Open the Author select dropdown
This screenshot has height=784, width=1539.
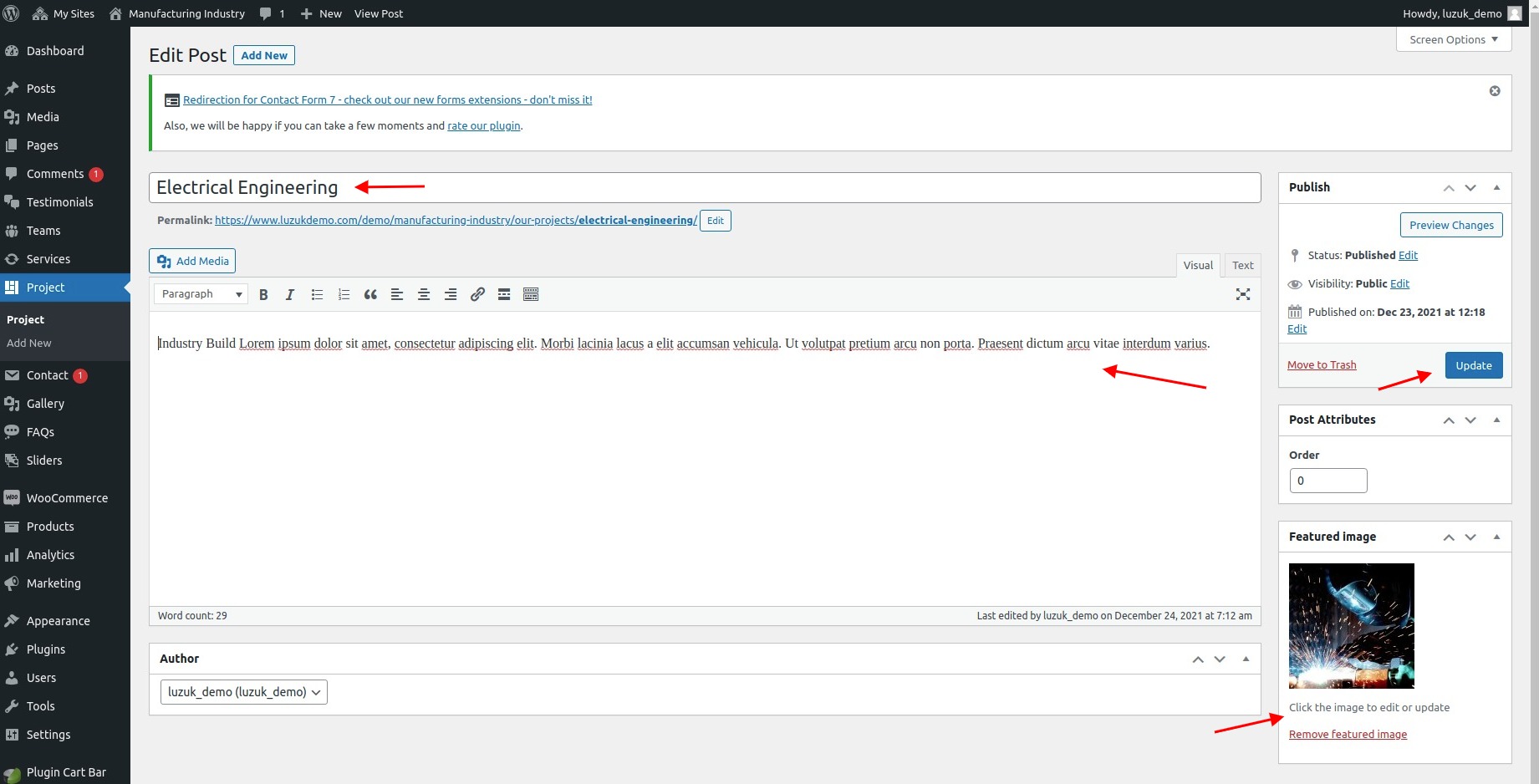point(243,692)
